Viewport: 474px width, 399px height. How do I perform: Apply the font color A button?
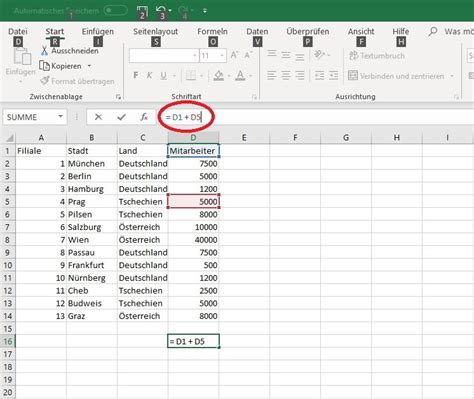point(240,76)
